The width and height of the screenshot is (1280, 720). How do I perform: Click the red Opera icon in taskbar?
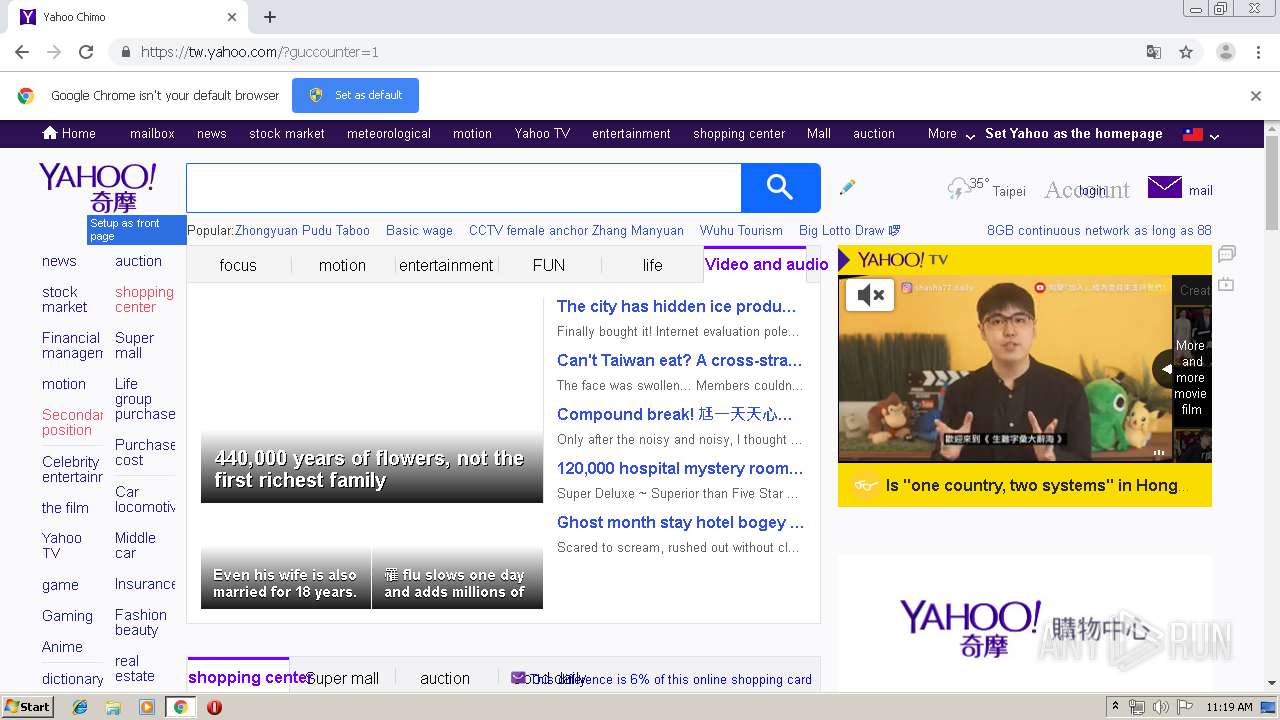(x=214, y=707)
